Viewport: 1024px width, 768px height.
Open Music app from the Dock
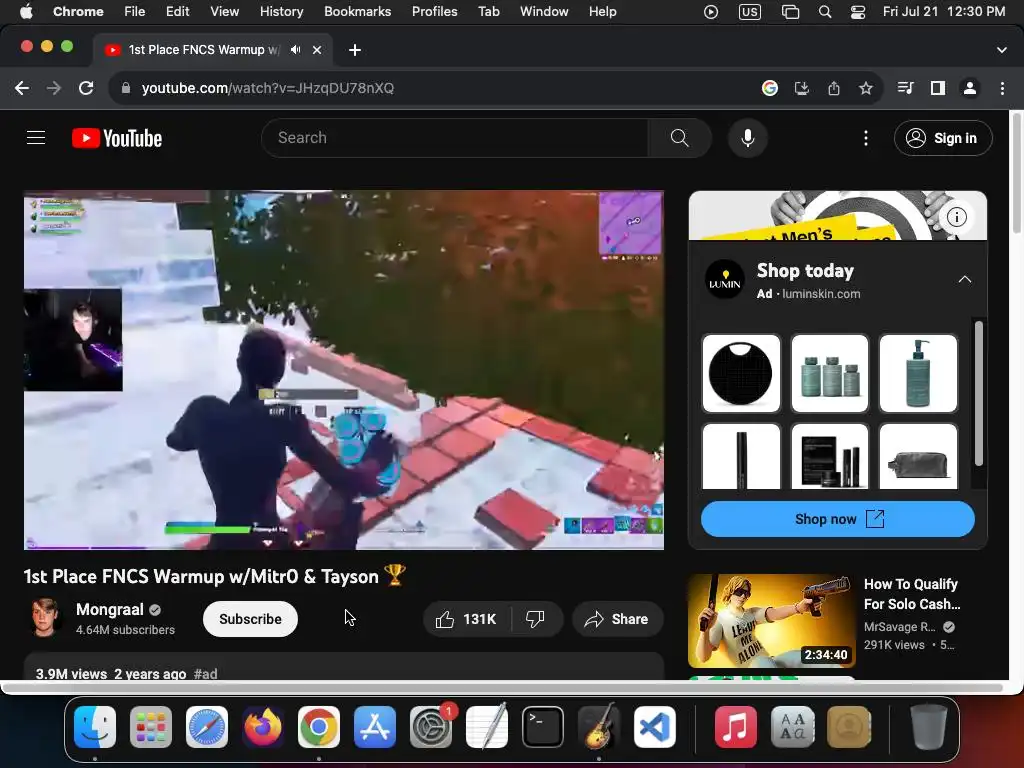tap(735, 727)
